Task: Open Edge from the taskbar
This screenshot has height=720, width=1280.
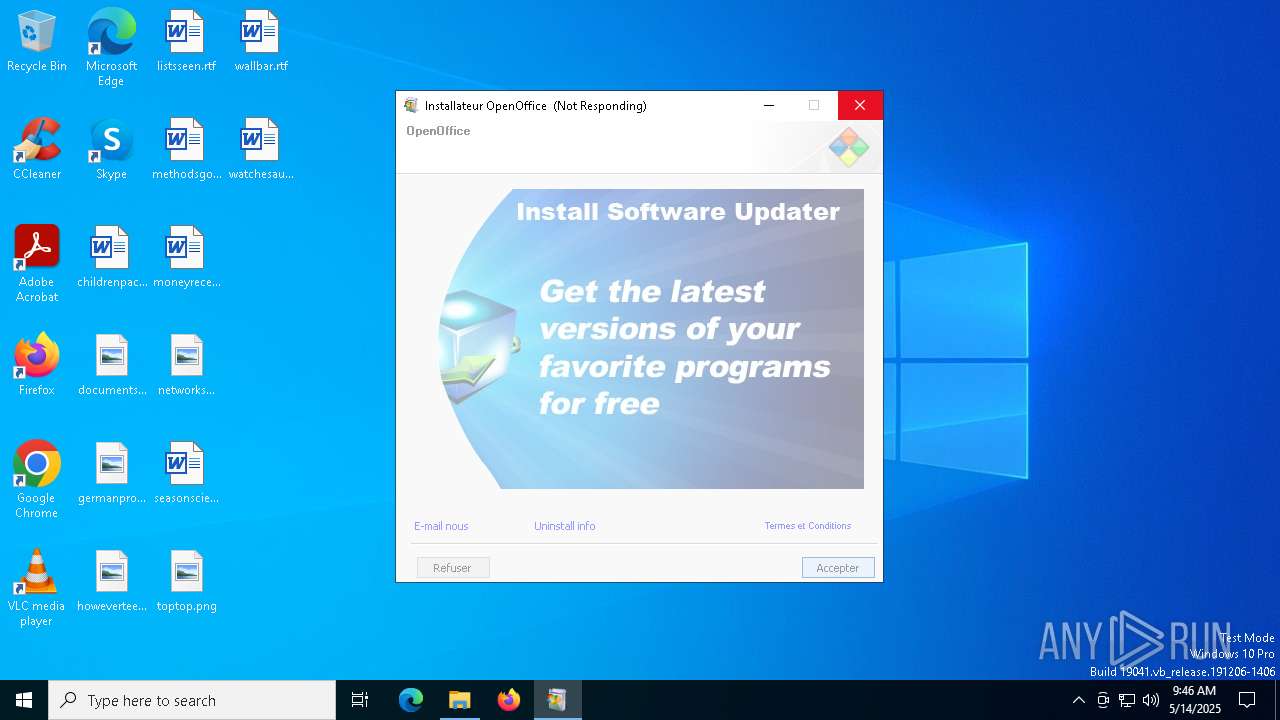Action: pyautogui.click(x=411, y=700)
